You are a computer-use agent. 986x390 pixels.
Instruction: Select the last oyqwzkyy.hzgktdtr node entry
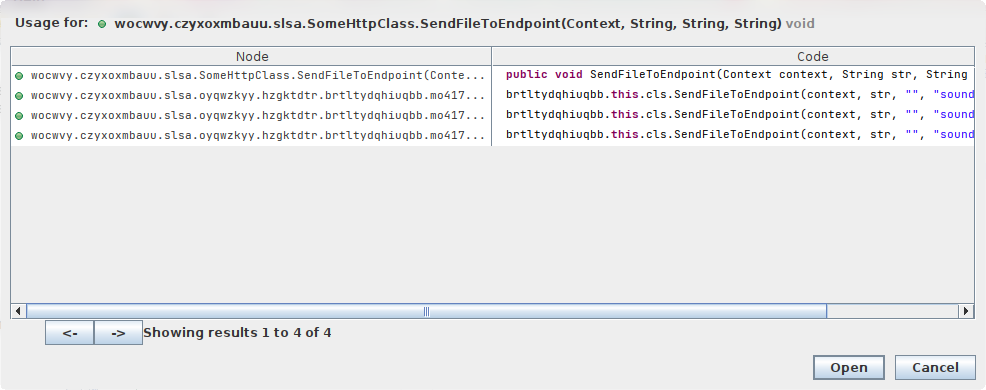pyautogui.click(x=252, y=136)
